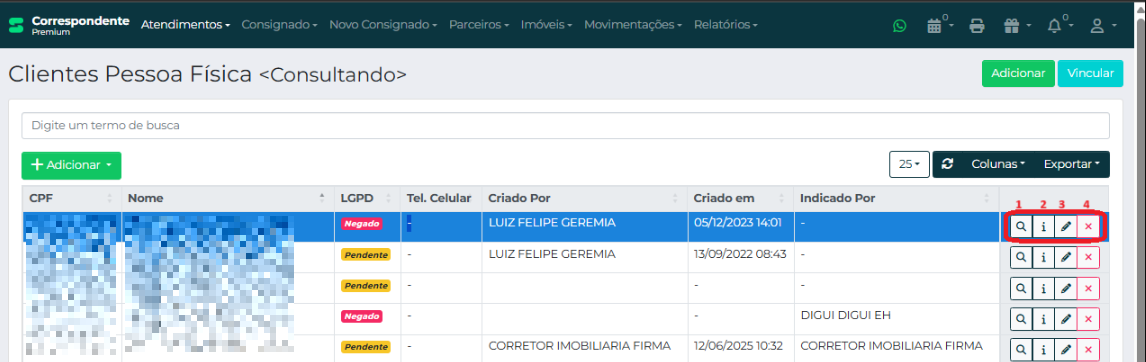Click the info icon in the DIGUI DIGUI EH row
1146x362 pixels.
coord(1044,319)
